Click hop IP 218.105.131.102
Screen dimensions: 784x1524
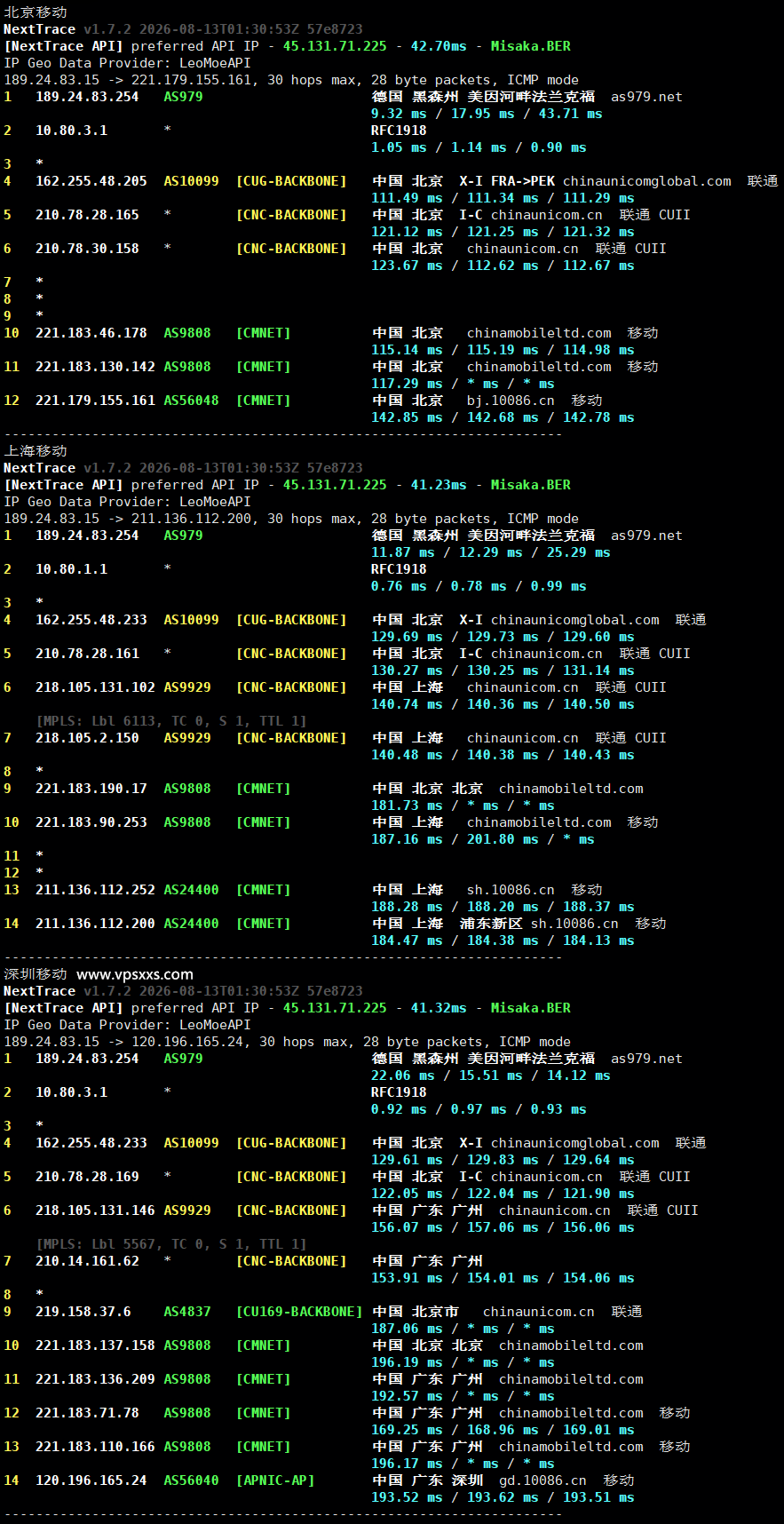click(x=95, y=687)
